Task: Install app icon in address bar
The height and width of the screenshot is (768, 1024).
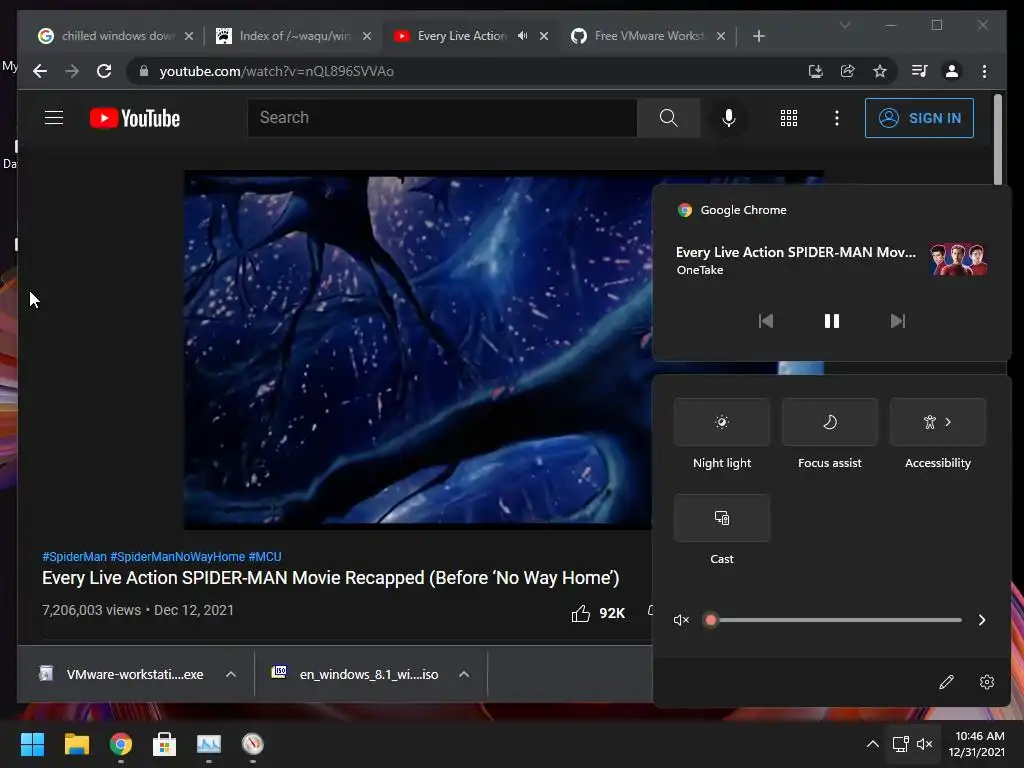Action: click(815, 71)
